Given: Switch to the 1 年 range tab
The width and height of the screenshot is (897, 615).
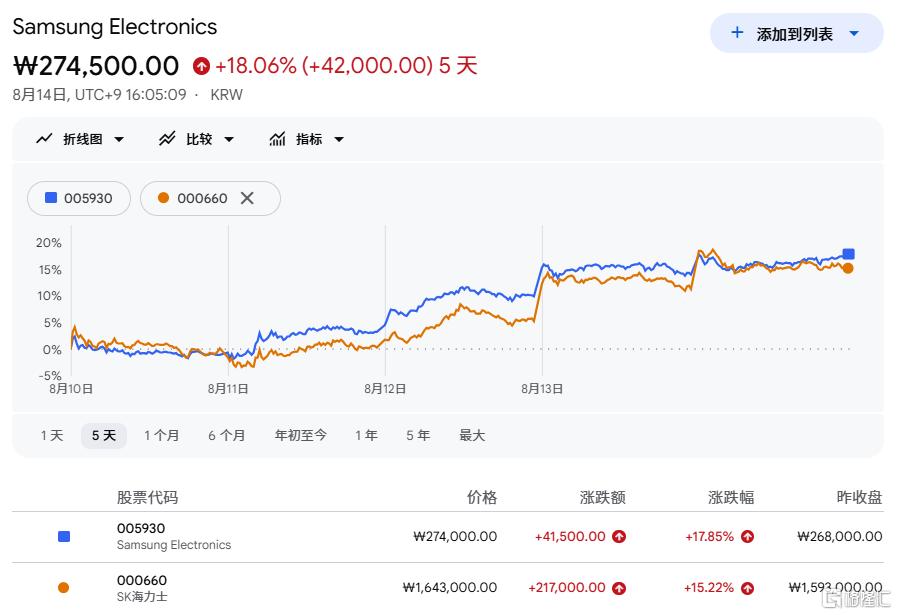Looking at the screenshot, I should (366, 435).
